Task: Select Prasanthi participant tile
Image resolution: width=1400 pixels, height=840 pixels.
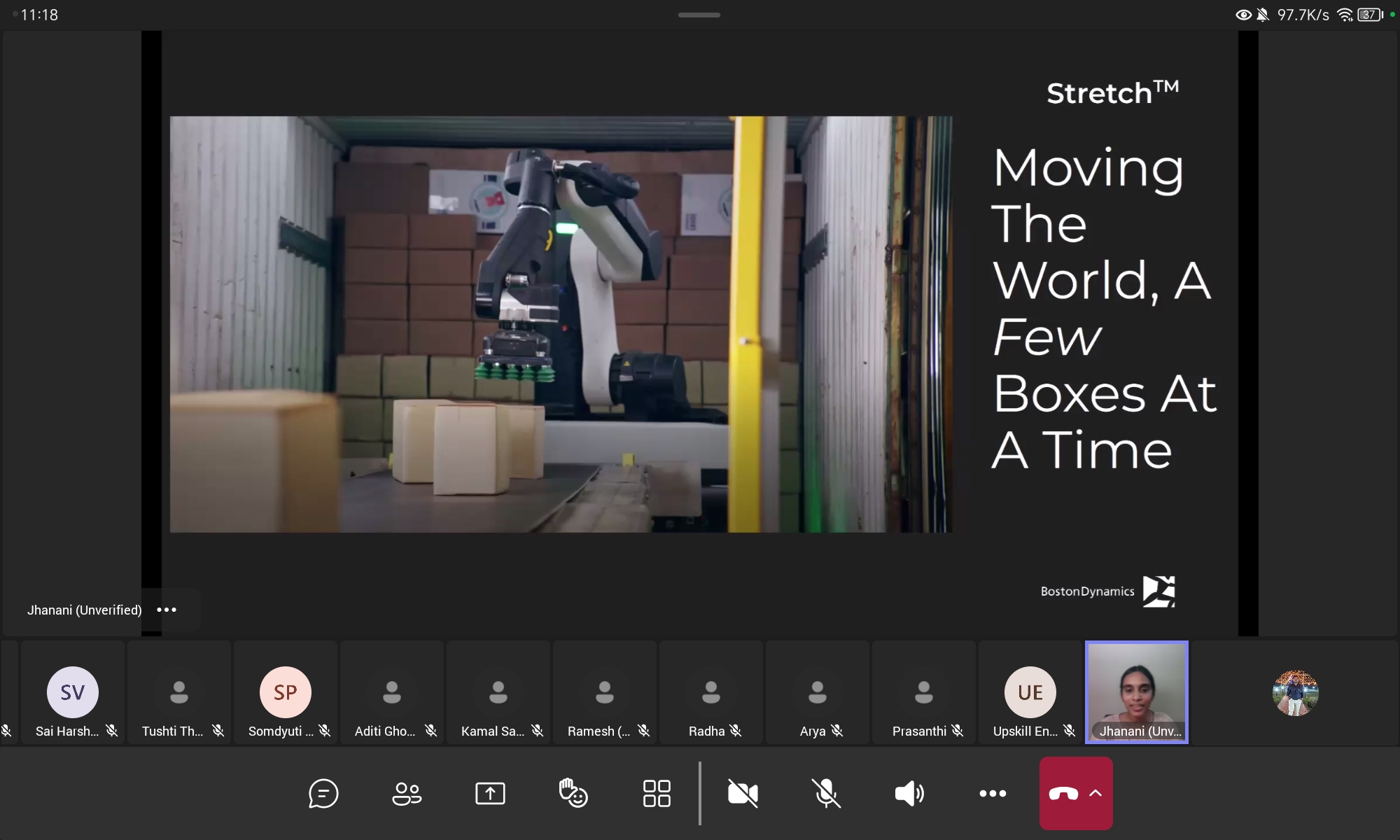Action: pyautogui.click(x=924, y=692)
